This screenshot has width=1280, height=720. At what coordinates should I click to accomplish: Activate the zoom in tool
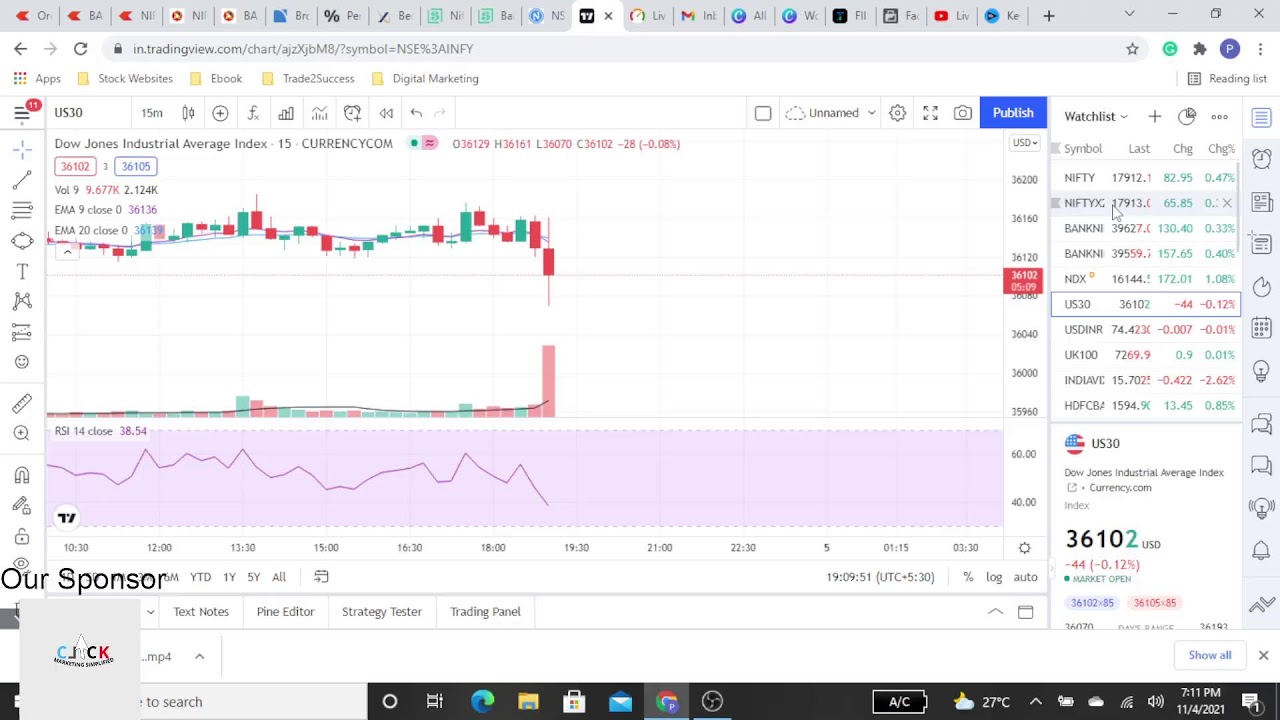click(x=22, y=433)
